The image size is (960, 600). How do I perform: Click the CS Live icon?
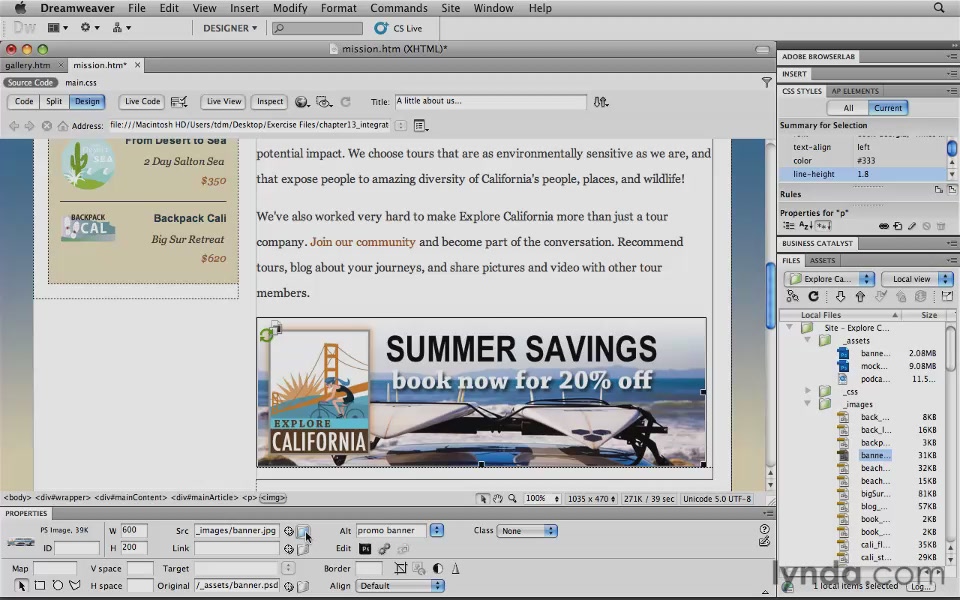(x=381, y=28)
